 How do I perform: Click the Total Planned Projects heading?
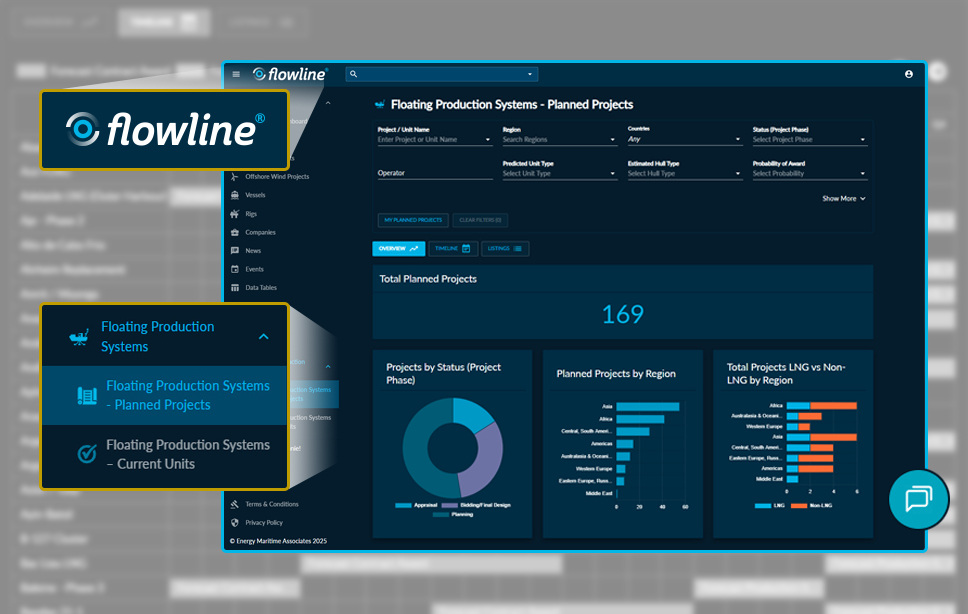click(x=428, y=279)
